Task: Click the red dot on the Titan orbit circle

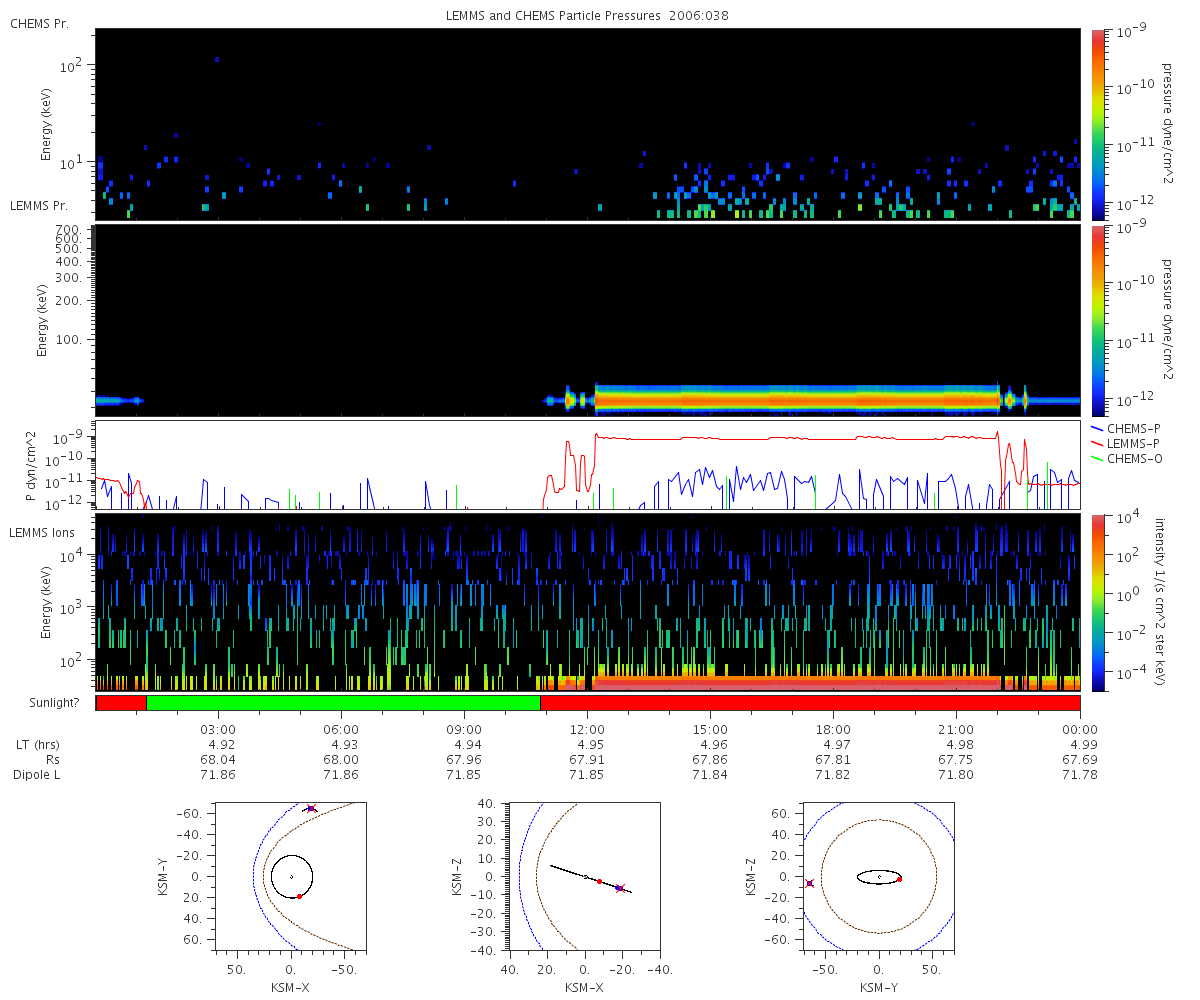Action: click(x=299, y=896)
